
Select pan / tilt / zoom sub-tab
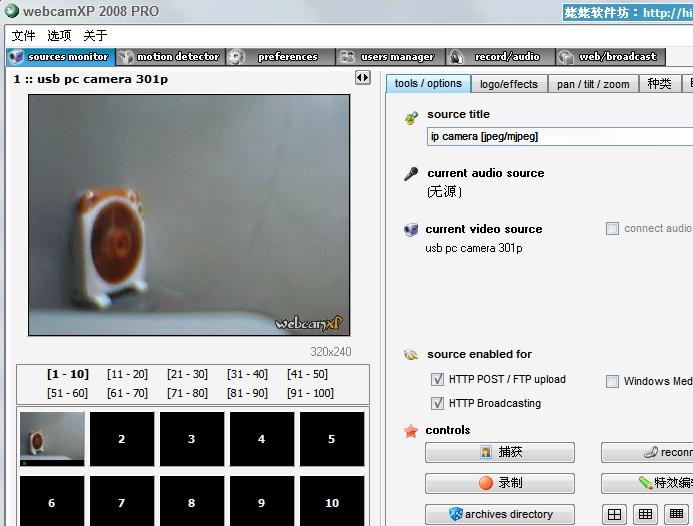[593, 84]
